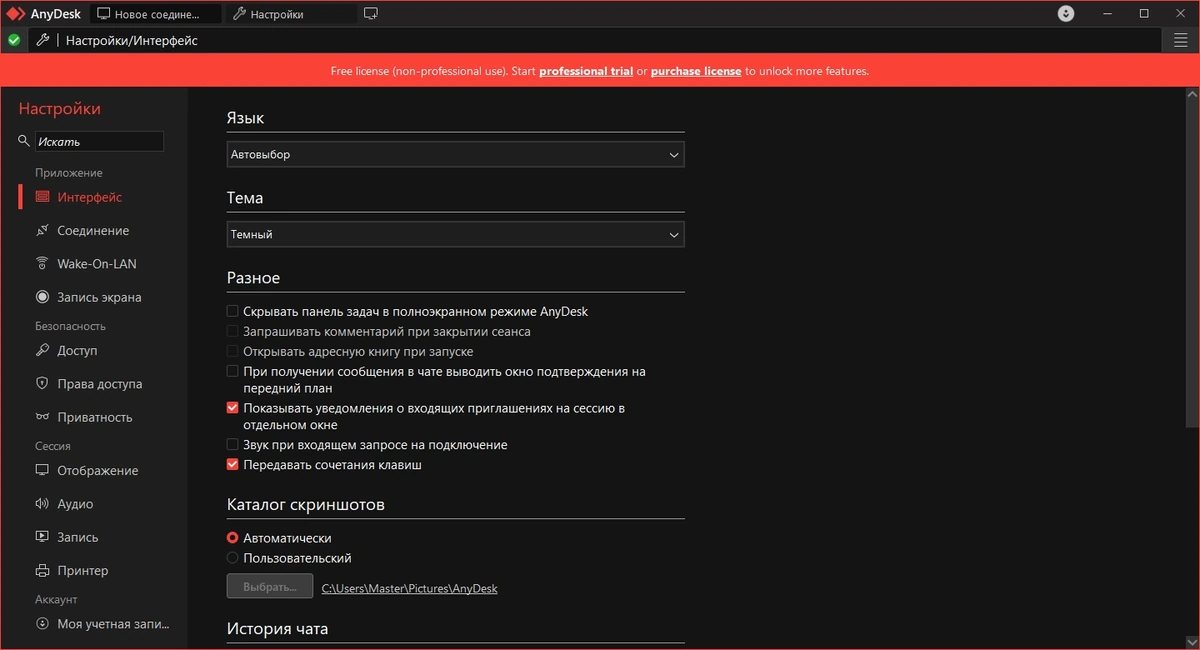Click the settings vertical scrollbar

point(1192,260)
